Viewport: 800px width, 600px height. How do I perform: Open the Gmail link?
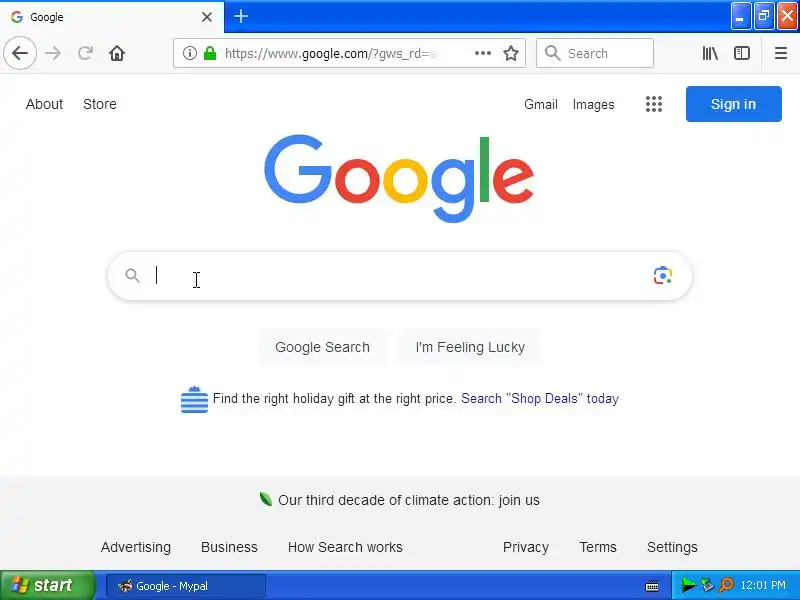point(540,104)
